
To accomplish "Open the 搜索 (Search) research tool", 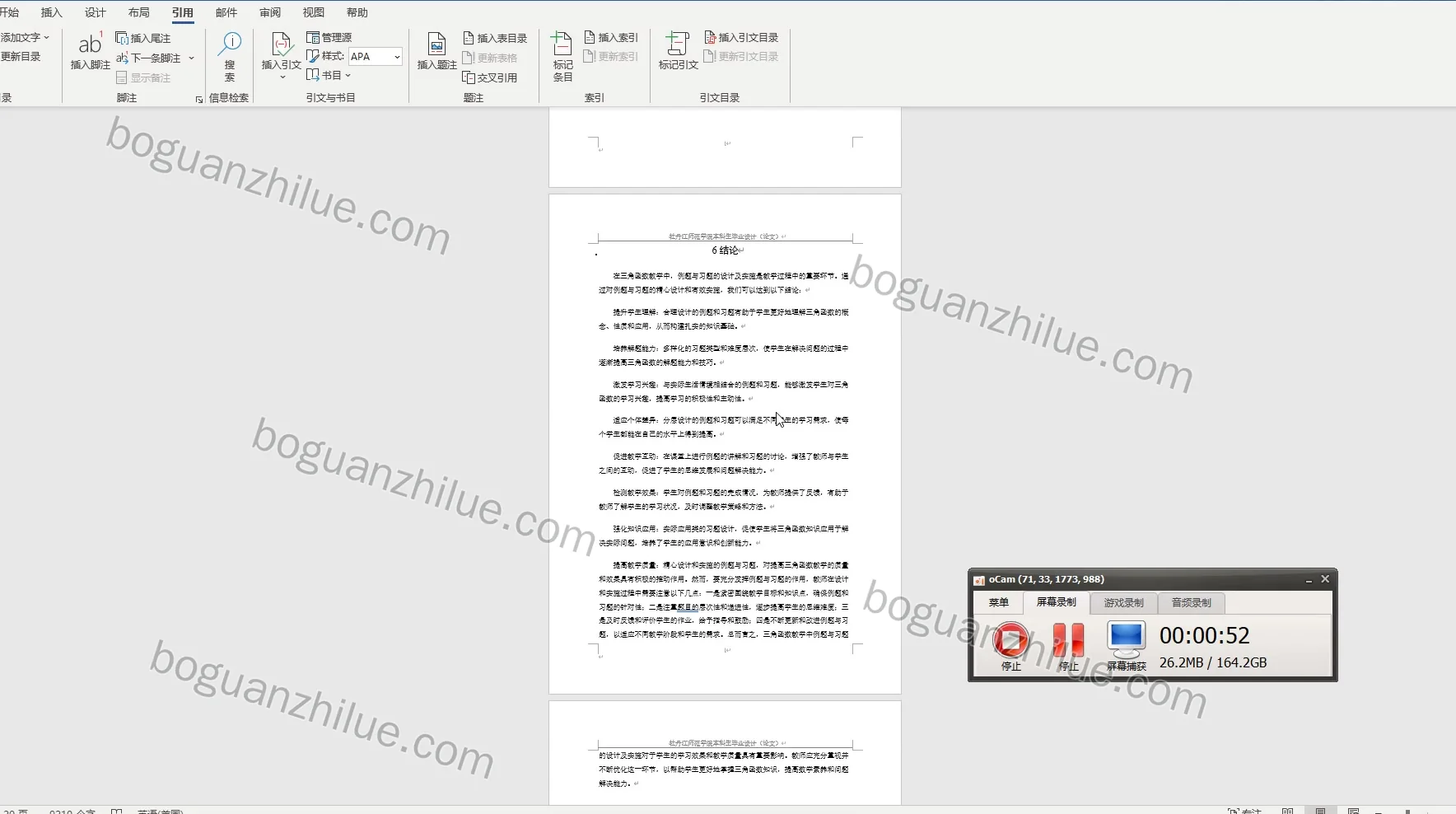I will click(x=230, y=56).
